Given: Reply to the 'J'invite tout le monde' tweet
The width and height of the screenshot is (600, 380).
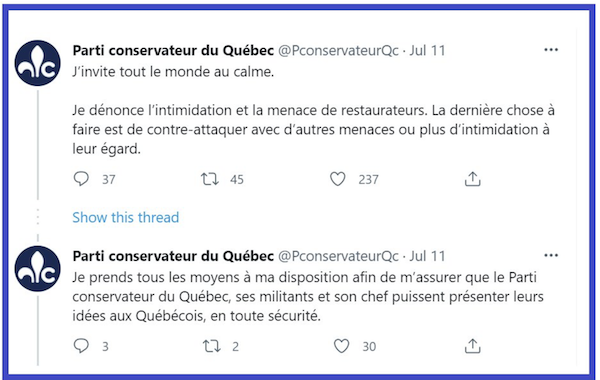Looking at the screenshot, I should click(81, 179).
